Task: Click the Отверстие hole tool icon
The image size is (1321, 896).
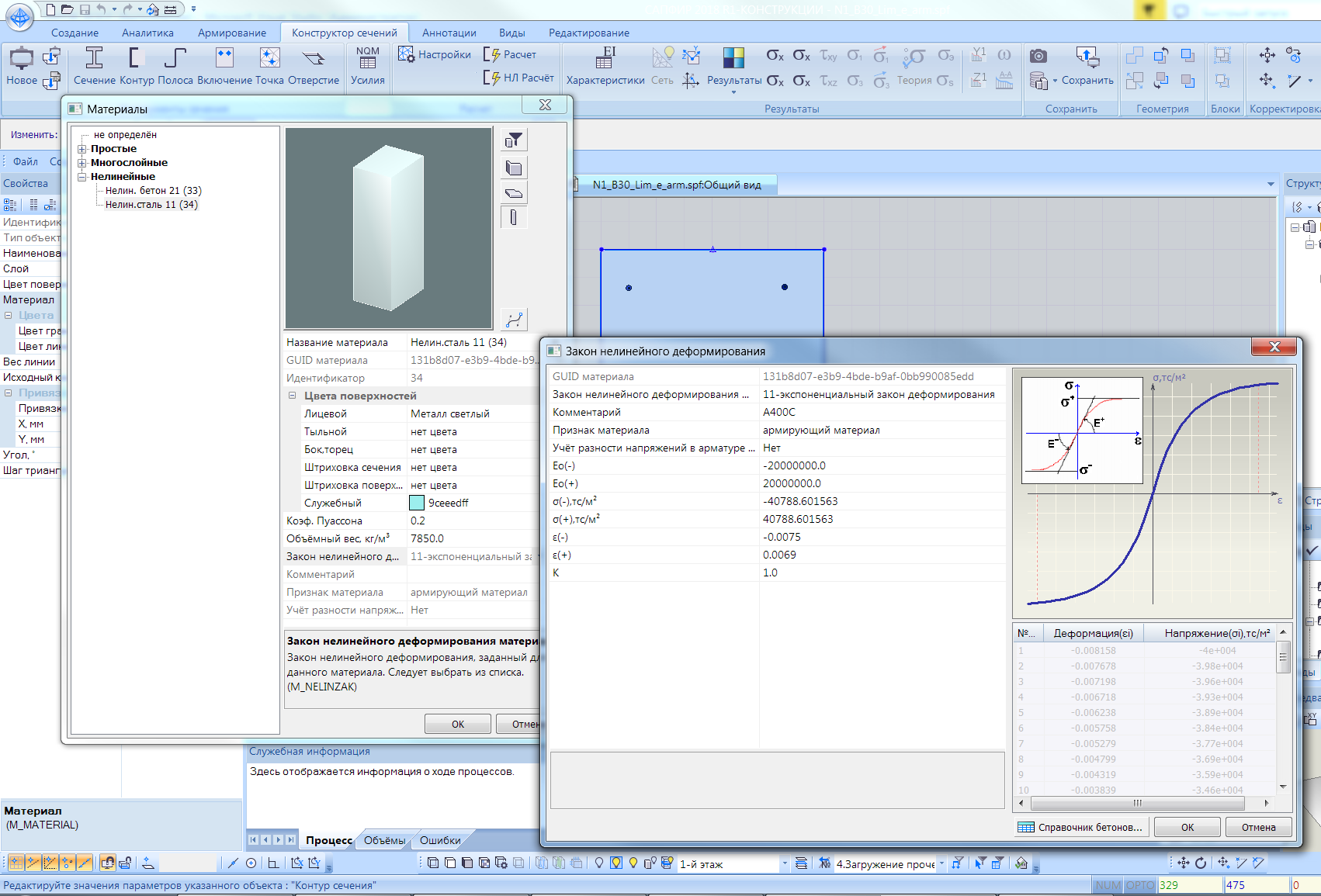Action: 314,58
